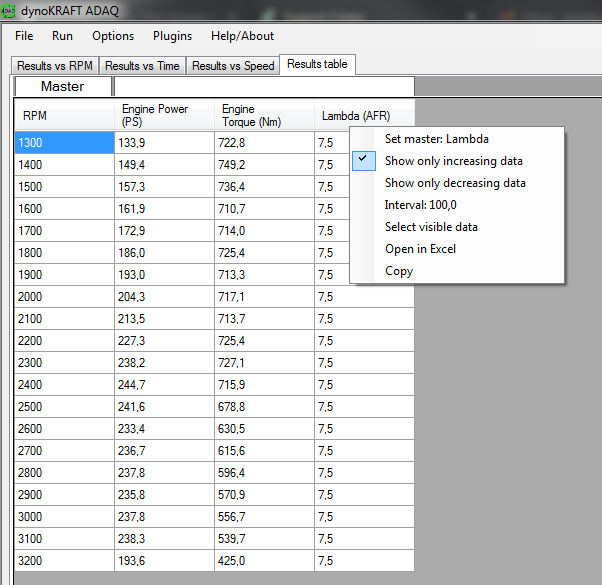
Task: Click torque value 749,2 cell
Action: tap(264, 165)
